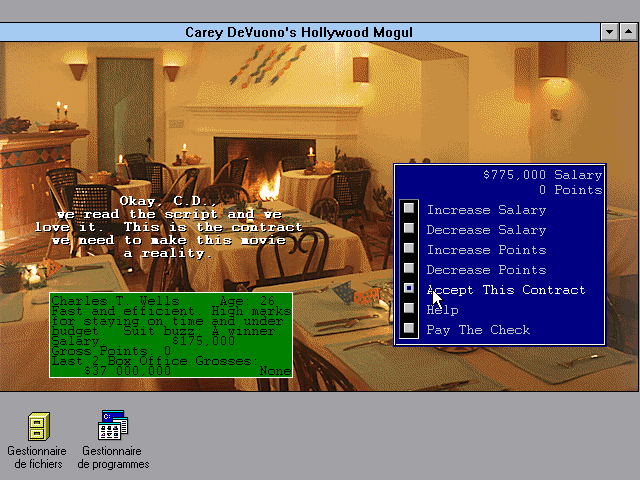The image size is (640, 480).
Task: Click the Charles T. Wells name
Action: tap(115, 301)
